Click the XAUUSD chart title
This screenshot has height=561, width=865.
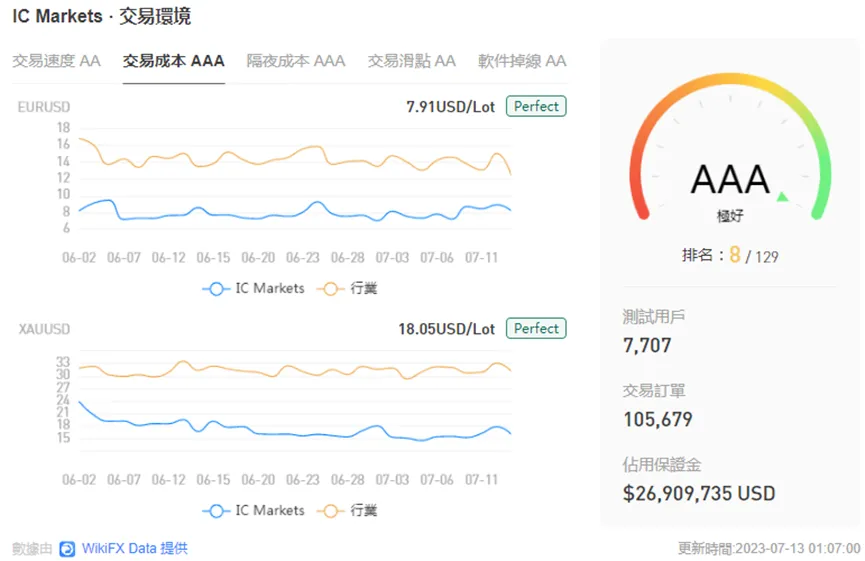[x=44, y=329]
